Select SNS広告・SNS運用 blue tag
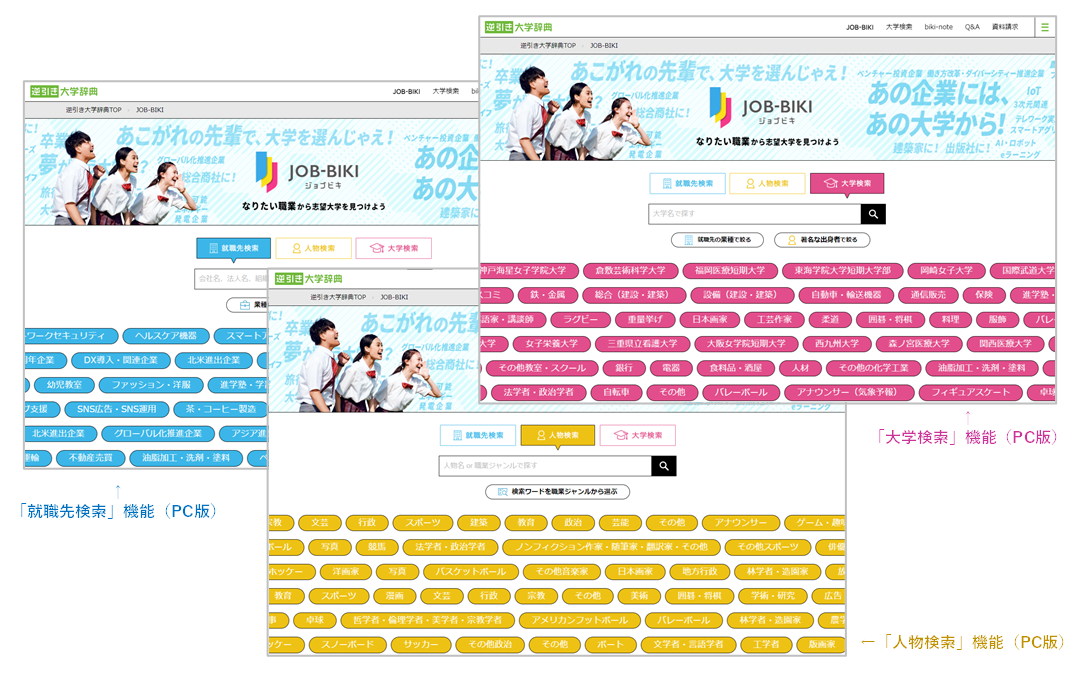 [x=116, y=409]
